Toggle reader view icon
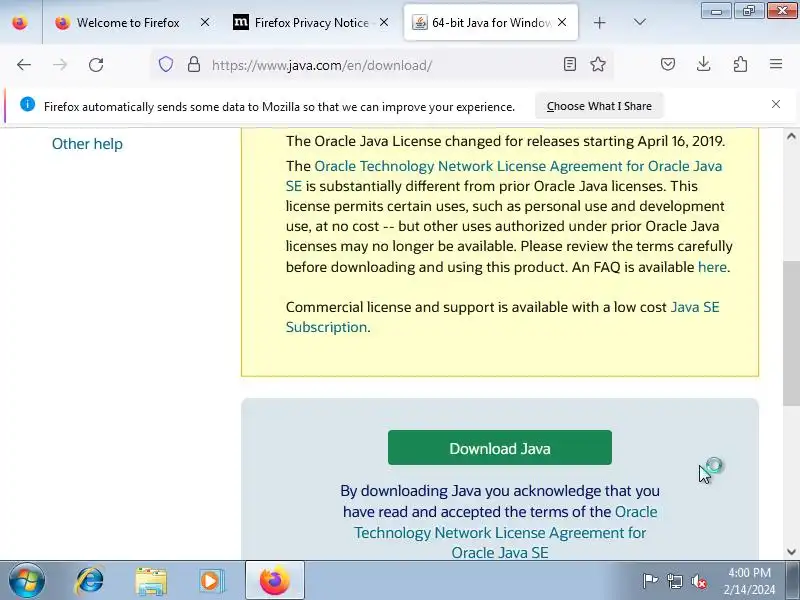 pyautogui.click(x=569, y=64)
